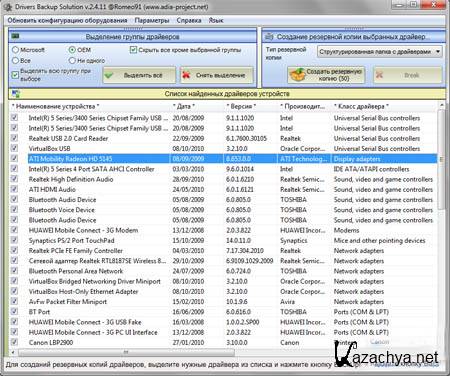Image resolution: width=450 pixels, height=376 pixels.
Task: Click the horizontal scrollbar of driver list
Action: pyautogui.click(x=126, y=352)
